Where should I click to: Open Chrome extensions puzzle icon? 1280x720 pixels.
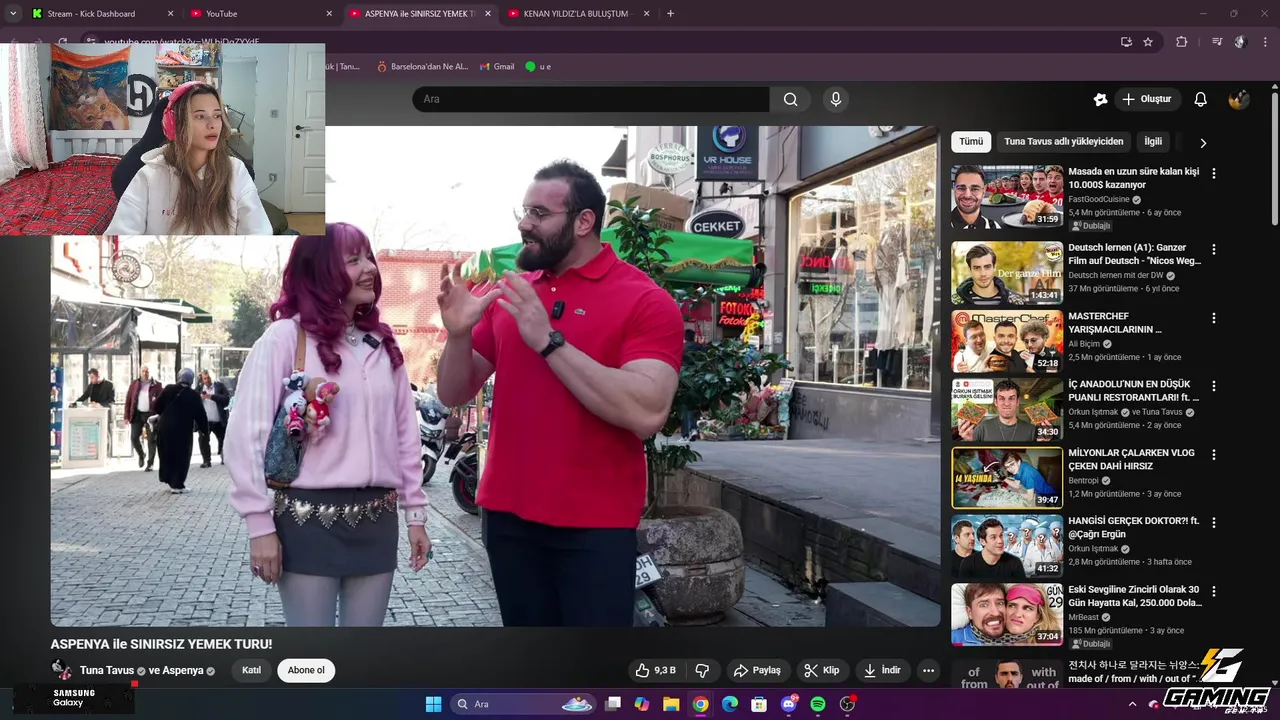pyautogui.click(x=1182, y=42)
